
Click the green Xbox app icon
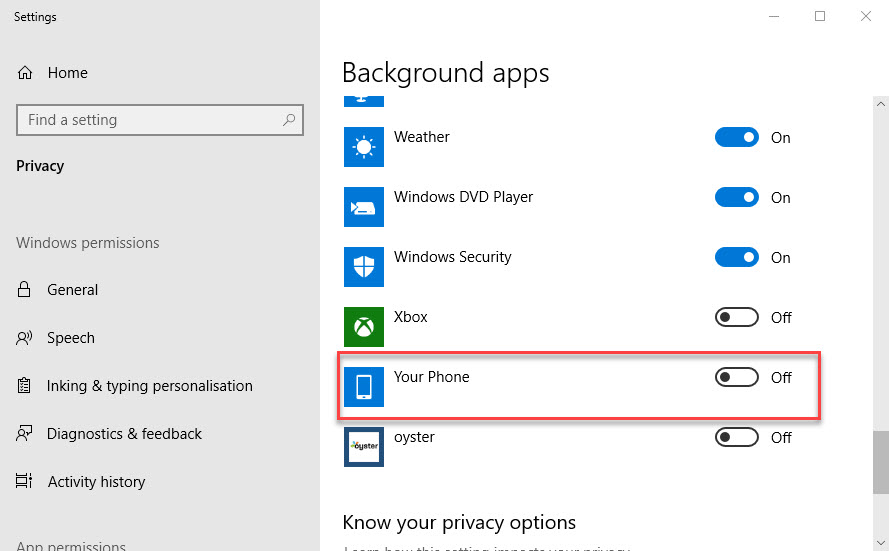pos(363,327)
